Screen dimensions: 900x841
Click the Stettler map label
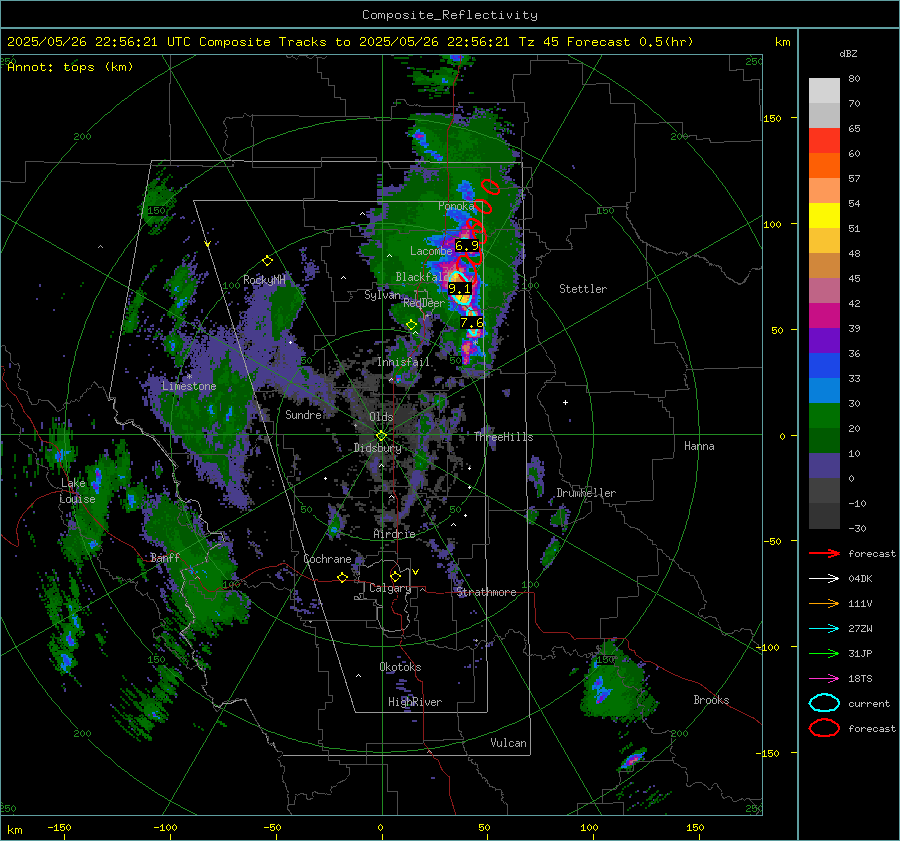[583, 289]
